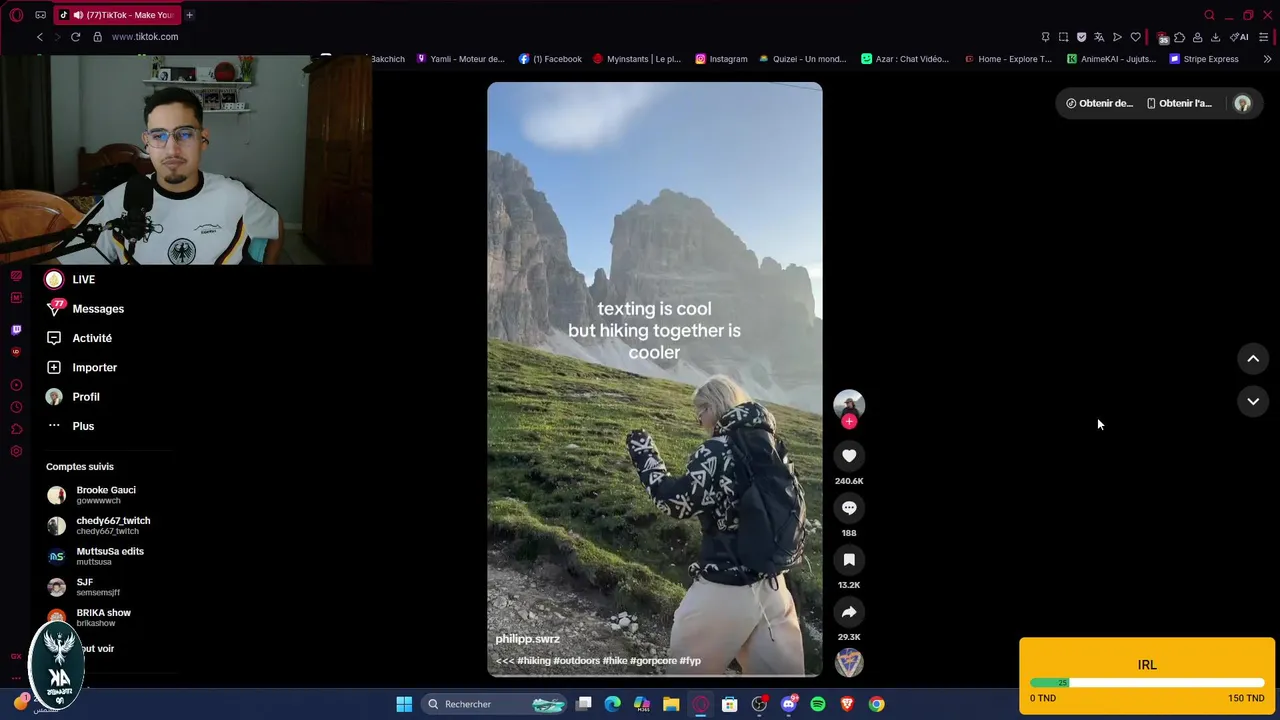
Task: Click the Obtenir de... button
Action: [x=1099, y=103]
